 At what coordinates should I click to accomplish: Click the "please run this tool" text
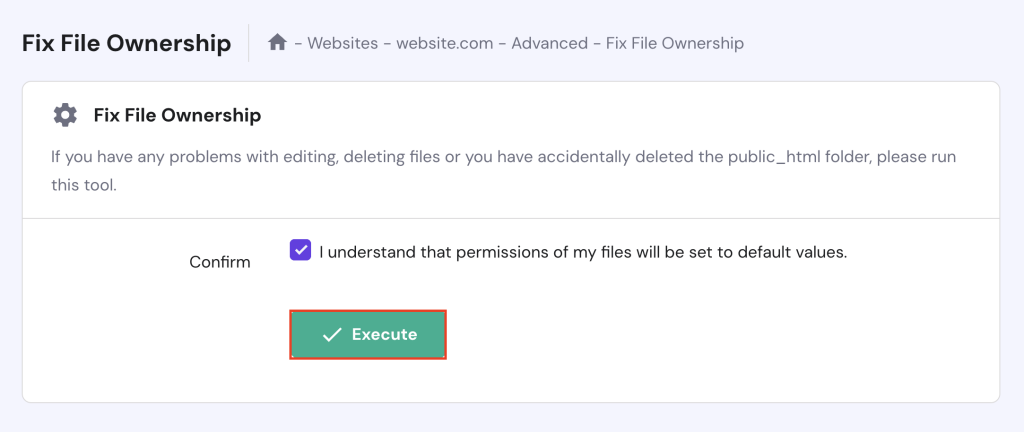point(85,186)
